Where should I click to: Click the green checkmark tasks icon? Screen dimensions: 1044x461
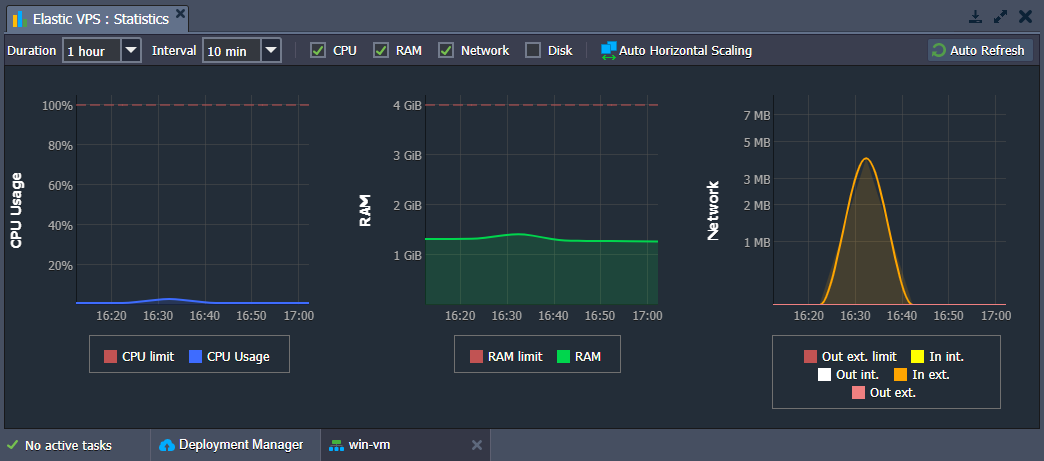point(12,445)
